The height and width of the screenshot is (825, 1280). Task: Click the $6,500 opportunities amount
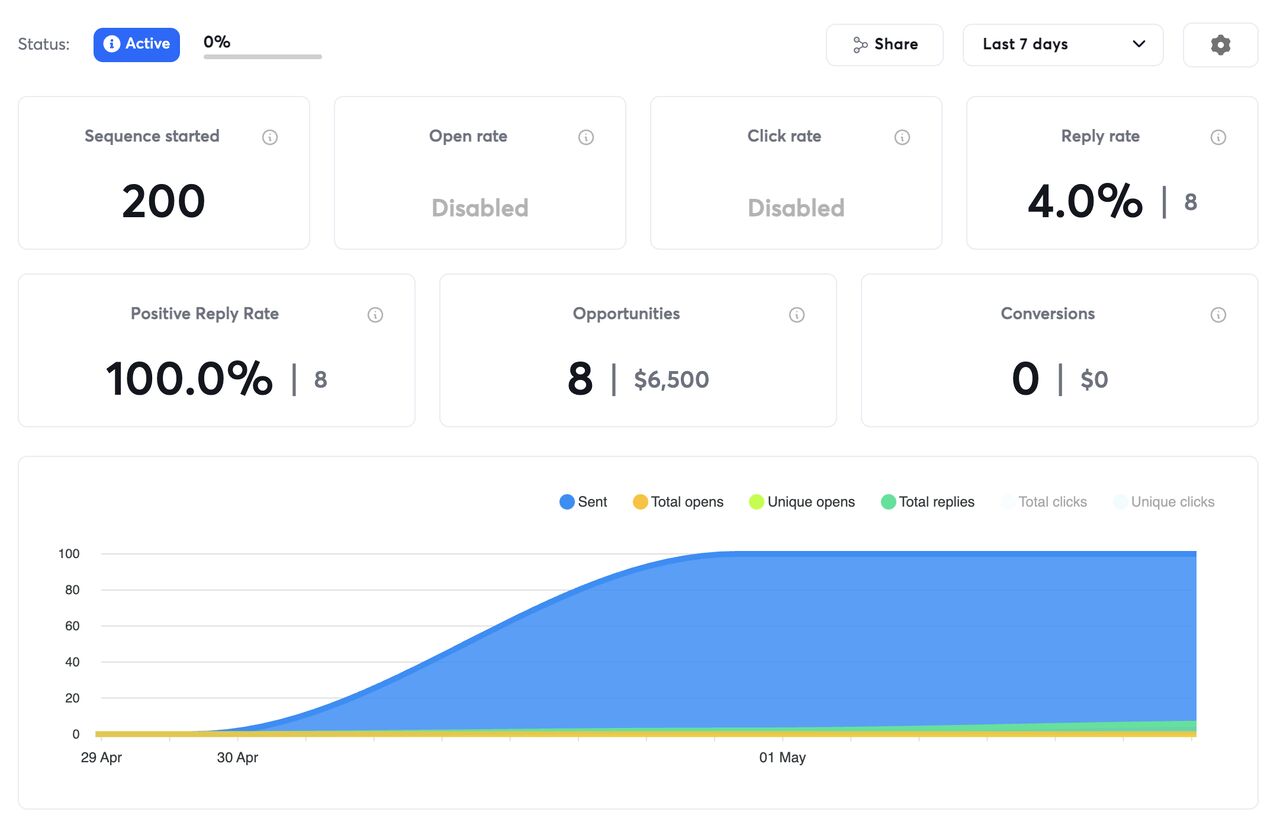tap(672, 380)
